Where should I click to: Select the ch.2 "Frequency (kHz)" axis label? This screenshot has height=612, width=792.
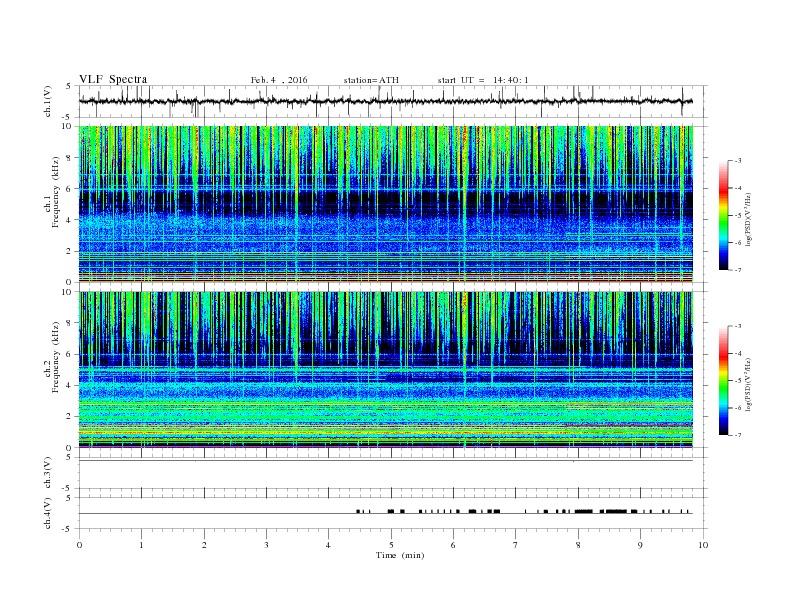(x=56, y=357)
